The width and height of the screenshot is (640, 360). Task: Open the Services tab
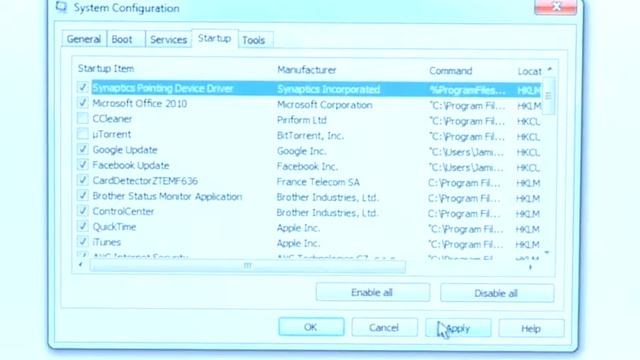(168, 40)
